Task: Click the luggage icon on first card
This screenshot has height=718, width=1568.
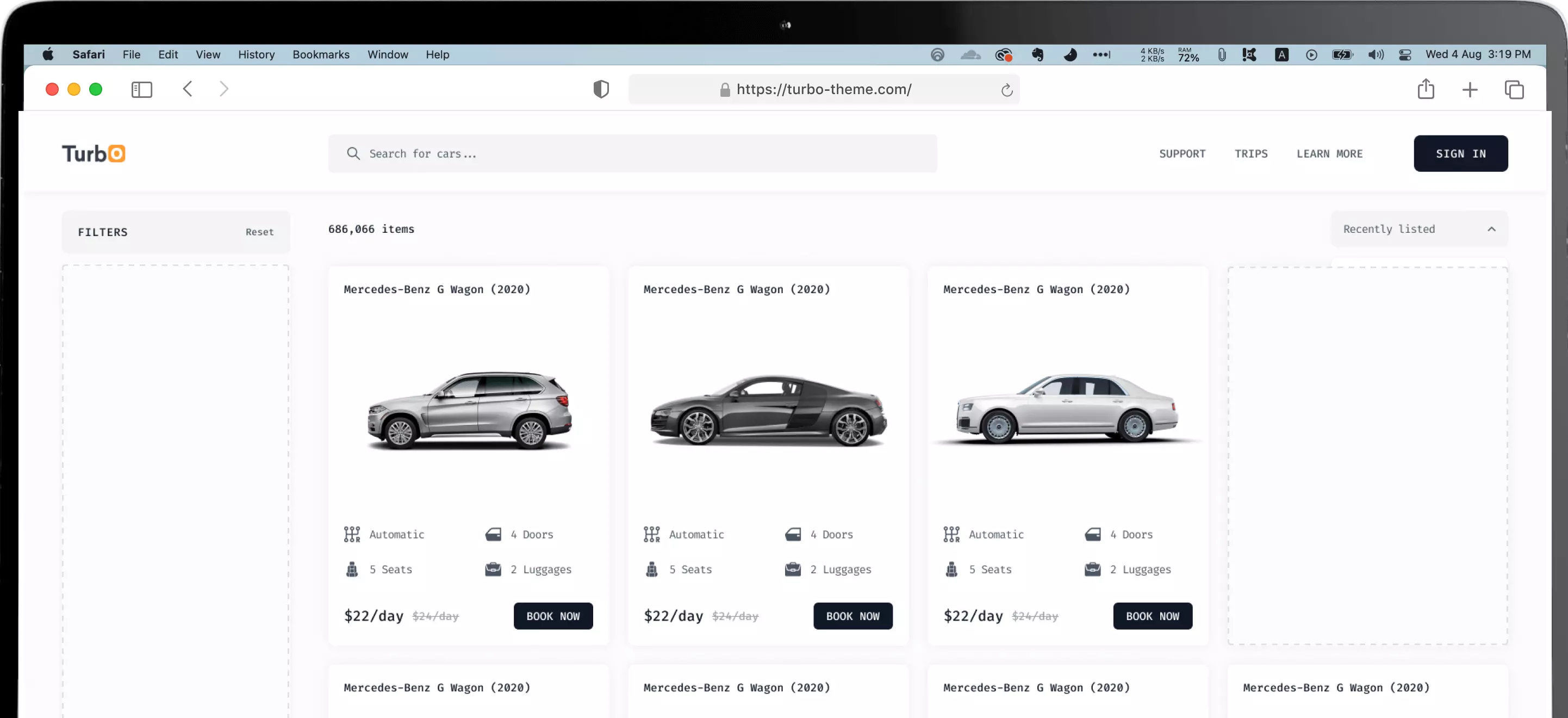Action: (493, 570)
